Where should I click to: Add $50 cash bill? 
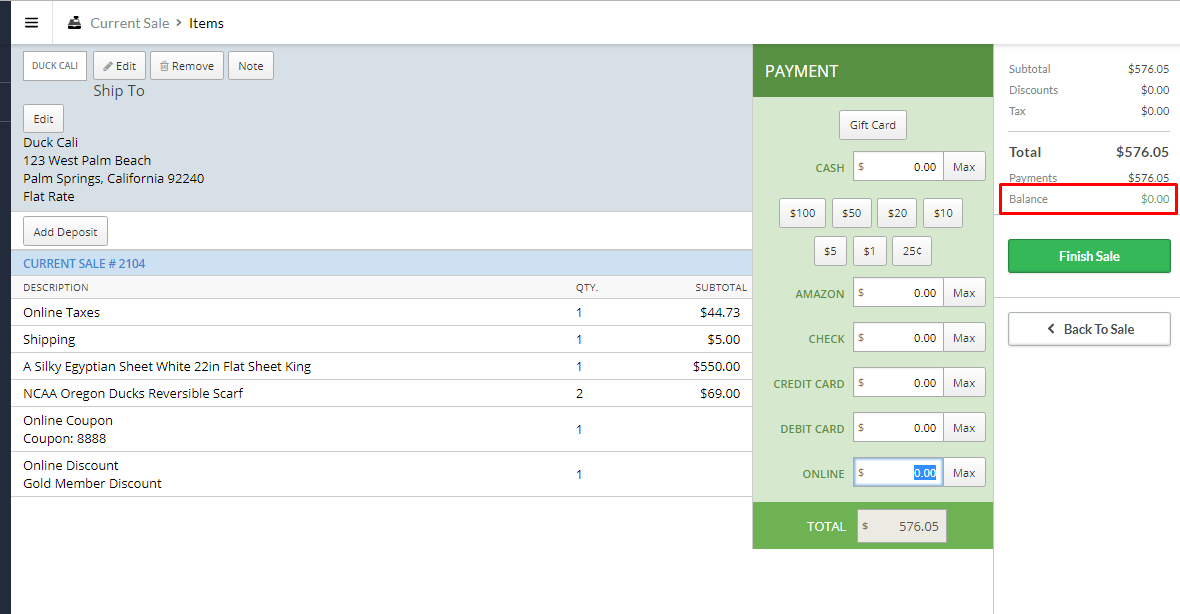coord(852,213)
